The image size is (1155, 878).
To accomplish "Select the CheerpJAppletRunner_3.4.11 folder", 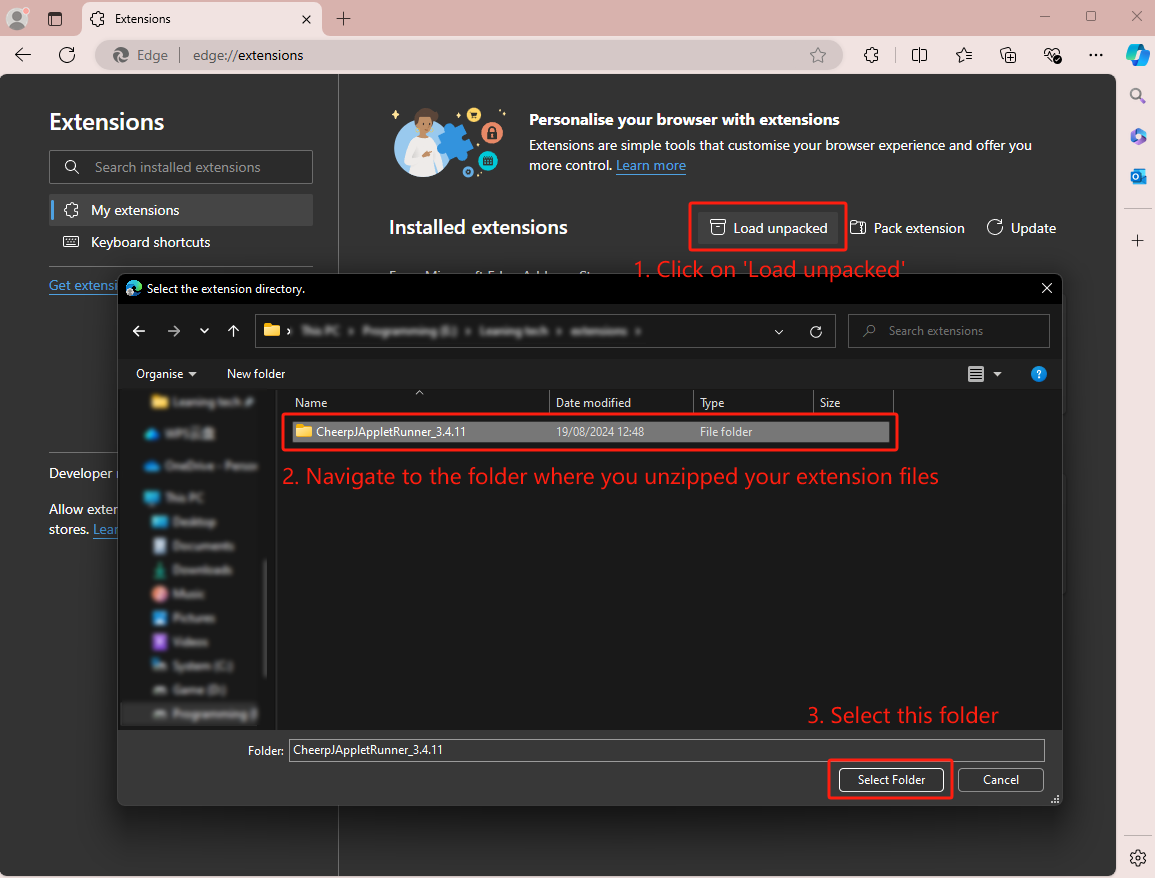I will (x=391, y=432).
